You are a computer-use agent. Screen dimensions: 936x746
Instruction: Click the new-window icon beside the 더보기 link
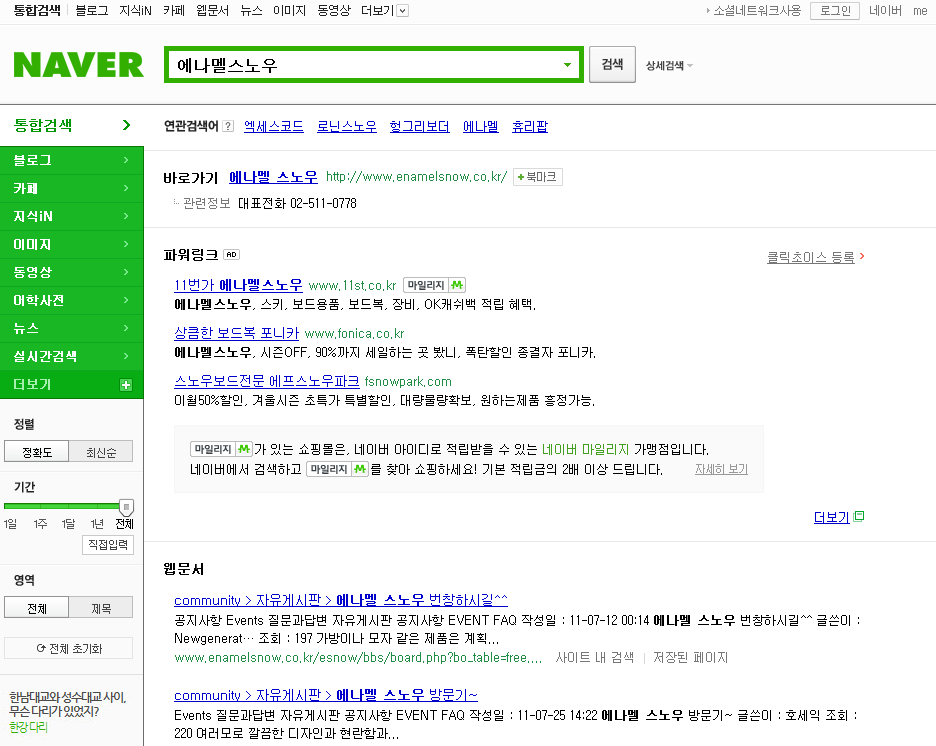click(x=859, y=516)
